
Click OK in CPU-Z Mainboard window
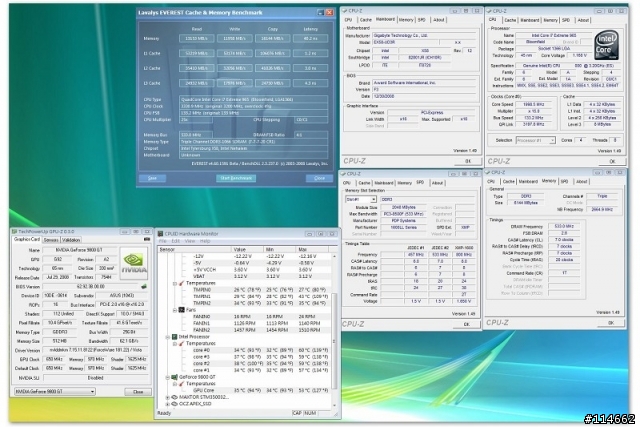[x=468, y=161]
